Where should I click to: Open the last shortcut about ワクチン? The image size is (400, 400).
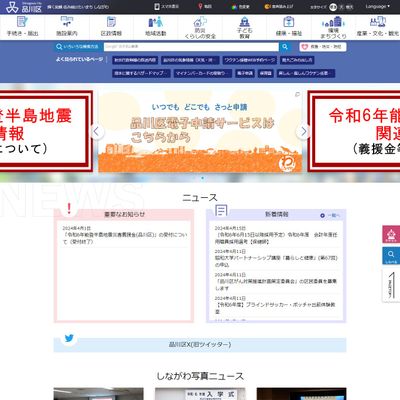coord(306,73)
